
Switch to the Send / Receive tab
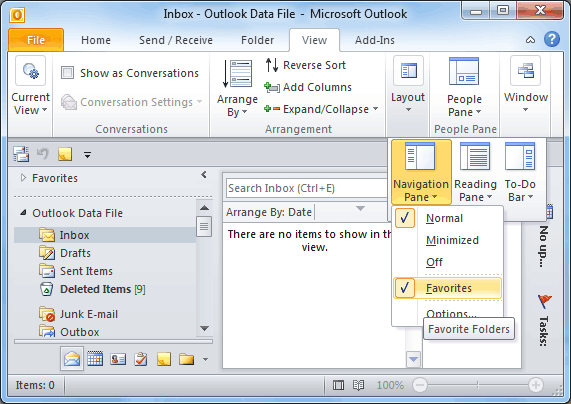pos(176,40)
